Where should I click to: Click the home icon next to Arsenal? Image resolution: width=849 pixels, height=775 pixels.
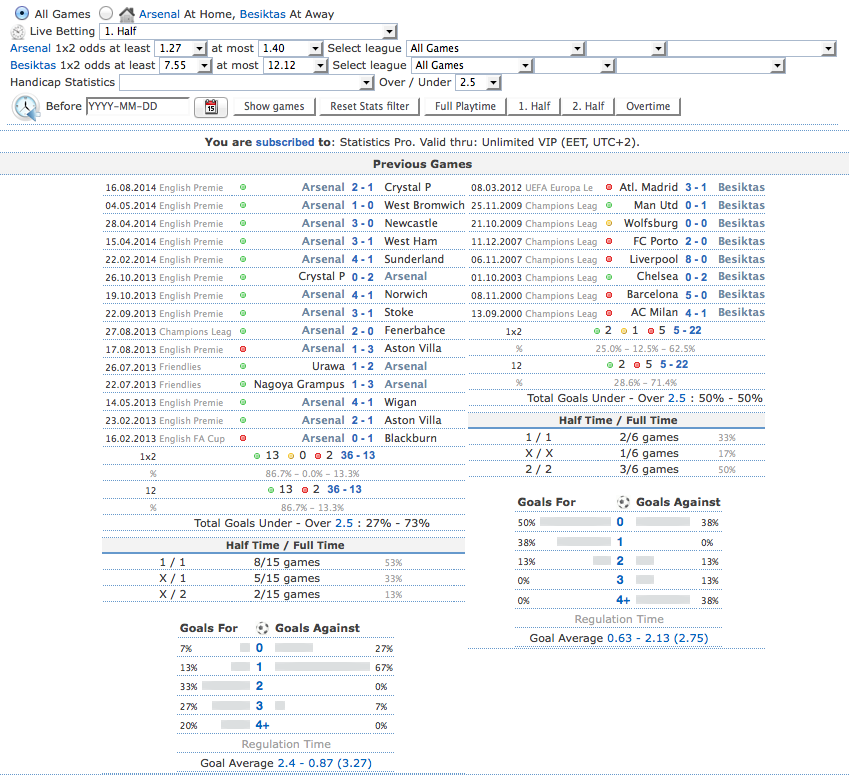127,14
